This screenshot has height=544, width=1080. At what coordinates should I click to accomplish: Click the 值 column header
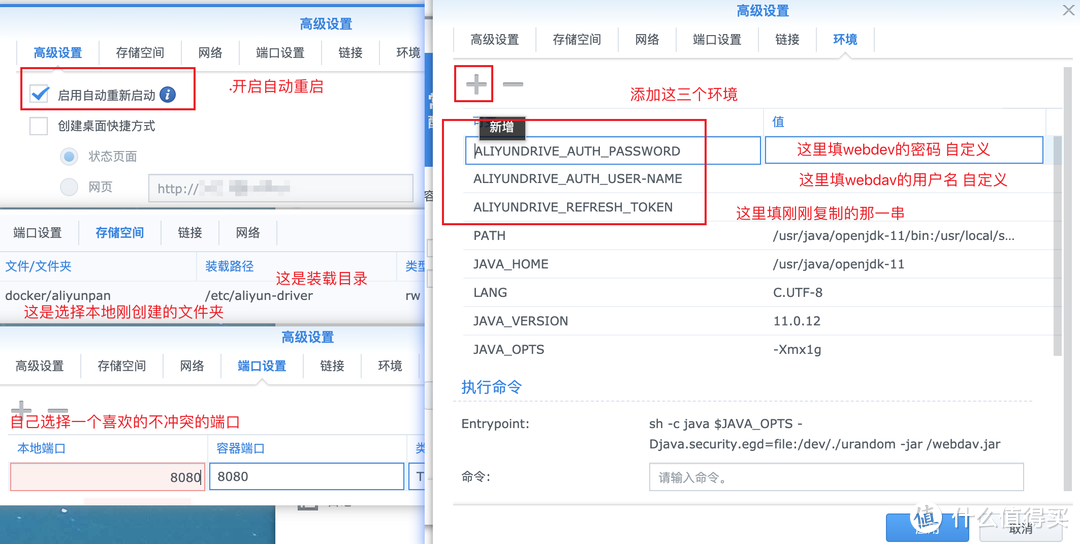[778, 122]
